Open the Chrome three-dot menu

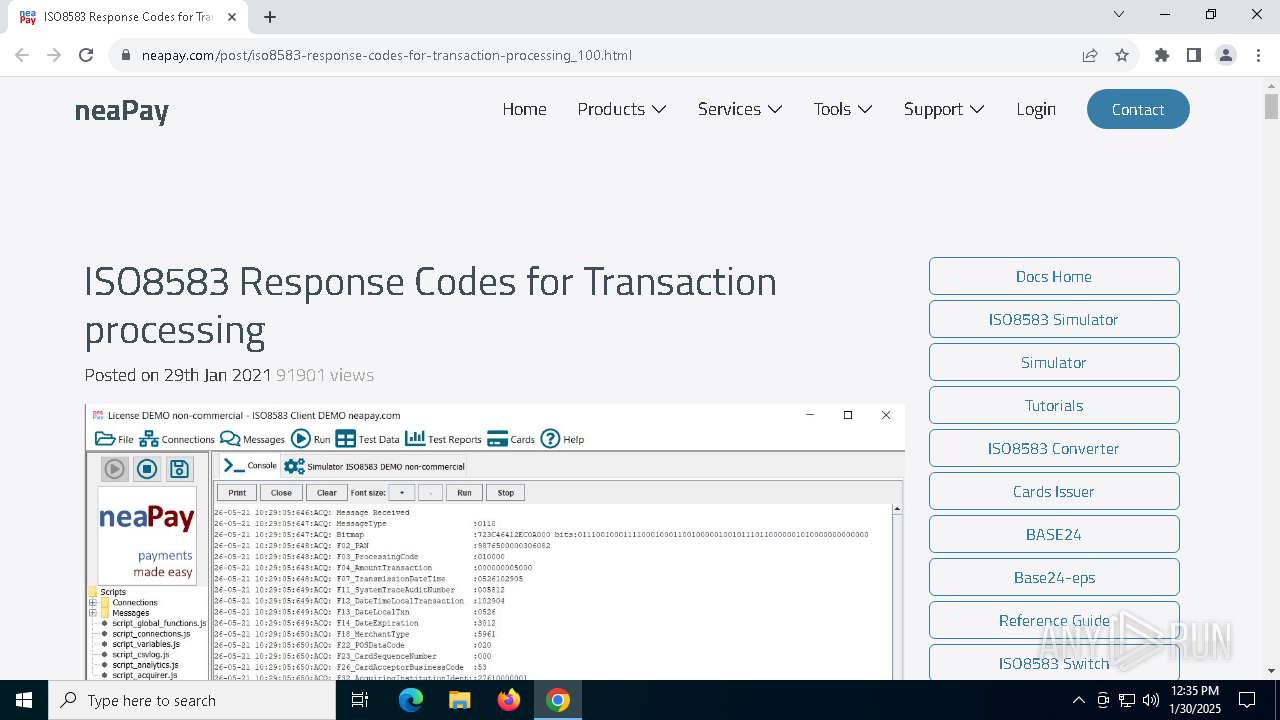tap(1257, 55)
